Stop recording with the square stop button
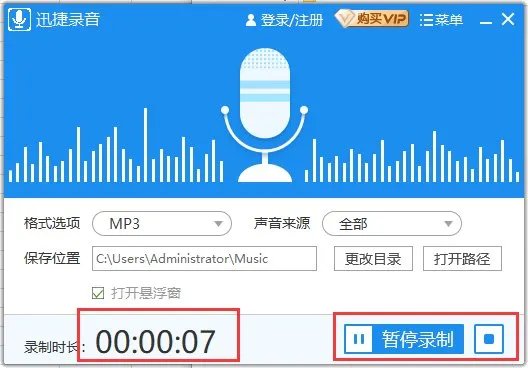The image size is (528, 368). (x=489, y=339)
